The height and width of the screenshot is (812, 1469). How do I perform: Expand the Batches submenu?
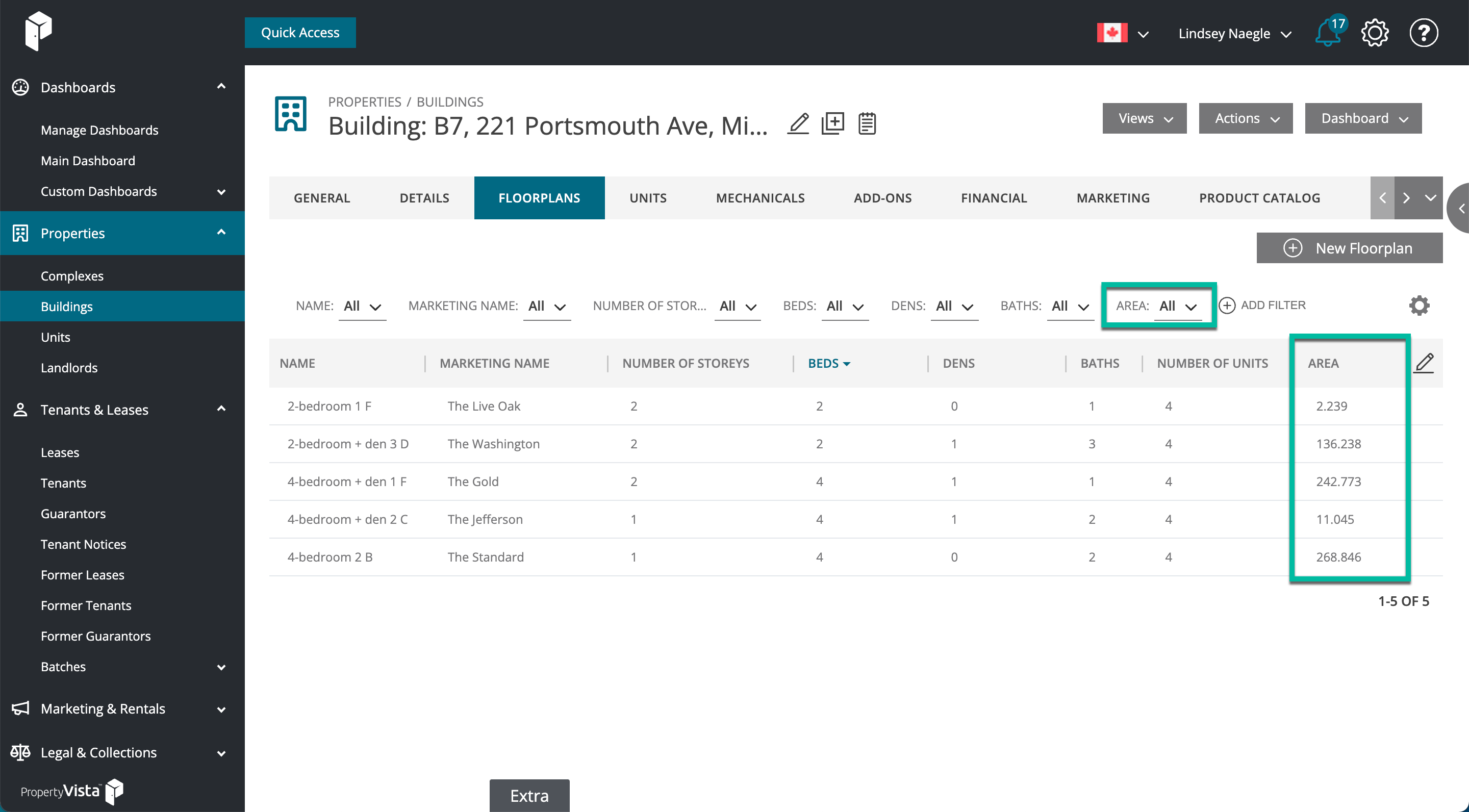221,667
